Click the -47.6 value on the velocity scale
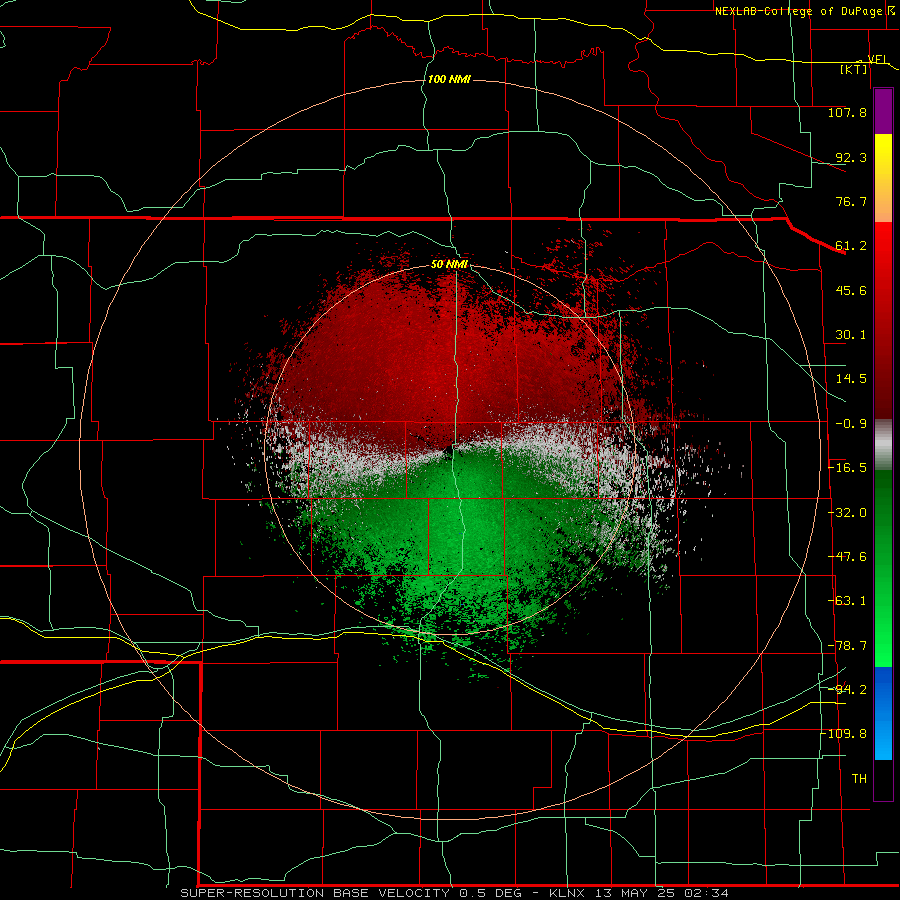 847,557
